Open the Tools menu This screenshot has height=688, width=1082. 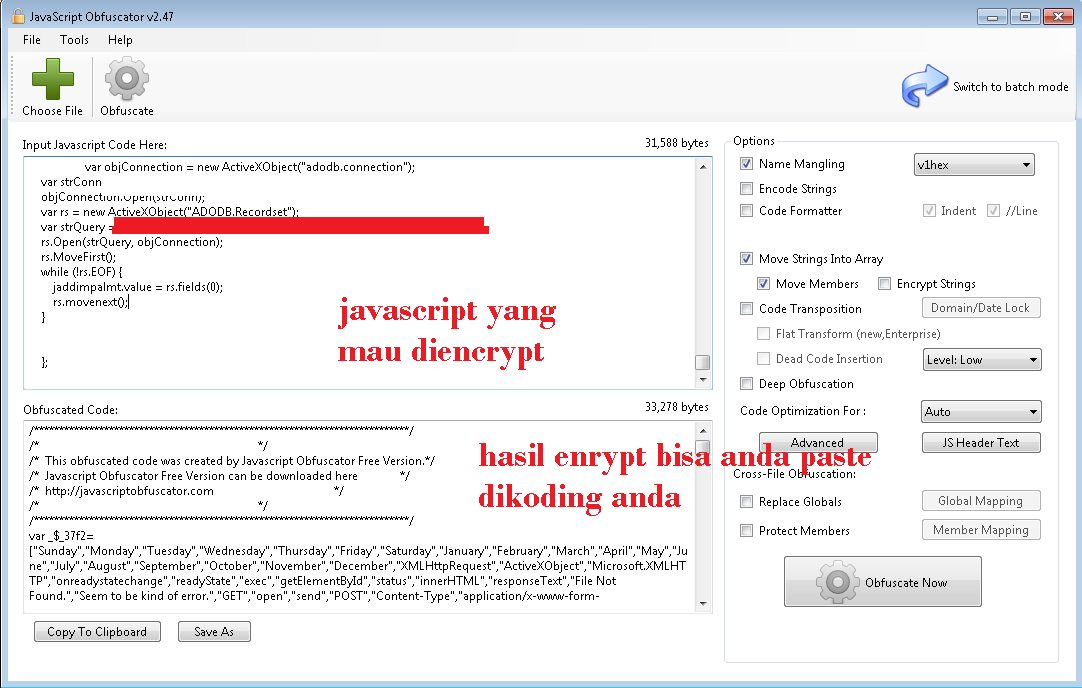point(74,40)
